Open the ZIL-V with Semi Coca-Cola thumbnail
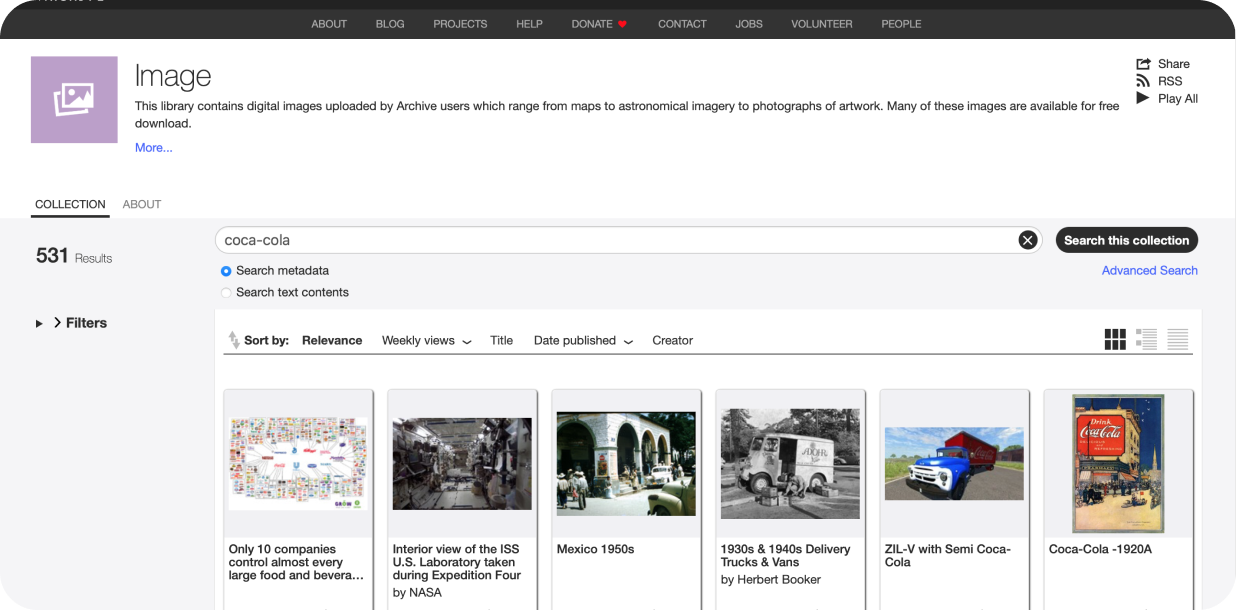 tap(954, 464)
